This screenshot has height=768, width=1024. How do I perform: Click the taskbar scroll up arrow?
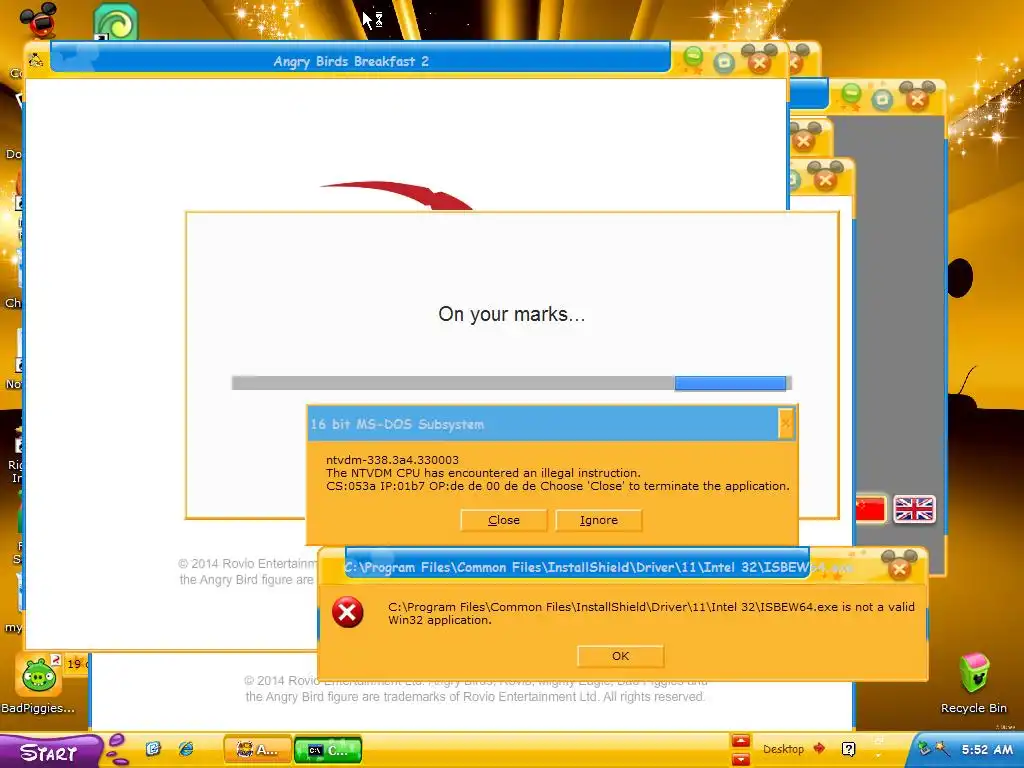pyautogui.click(x=741, y=741)
